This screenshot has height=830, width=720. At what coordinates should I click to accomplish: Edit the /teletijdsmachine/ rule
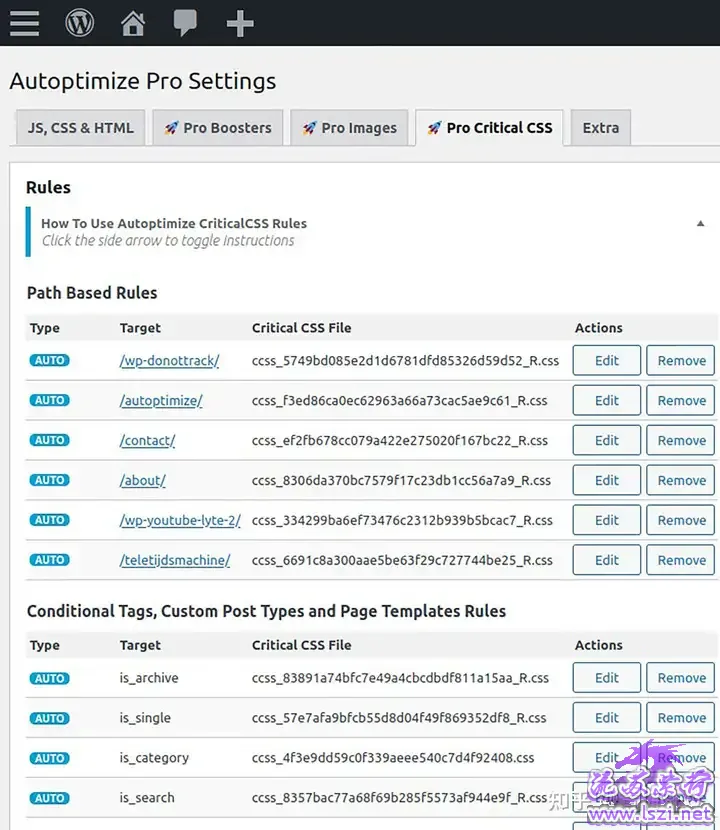607,560
